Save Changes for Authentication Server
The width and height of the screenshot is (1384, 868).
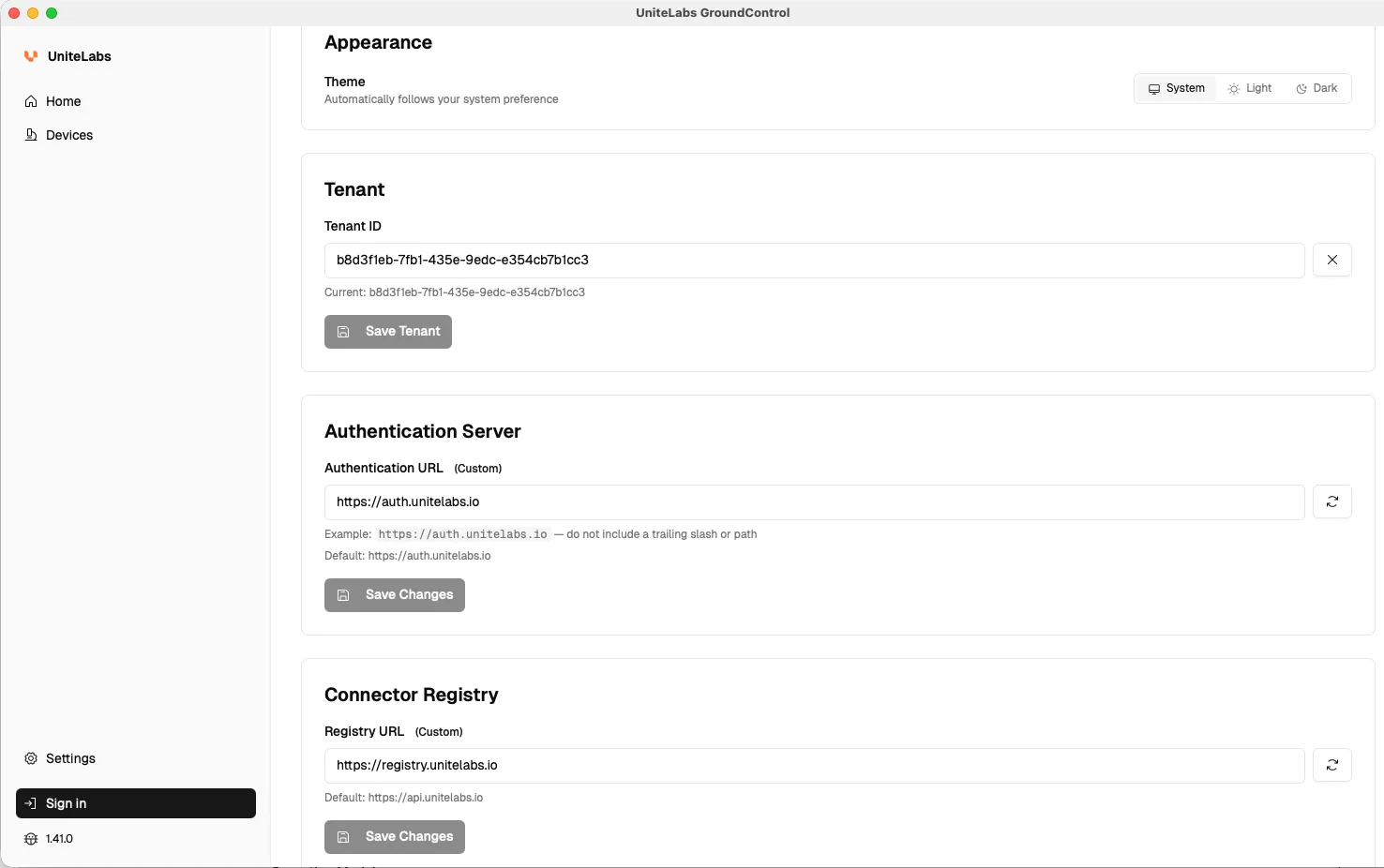[395, 595]
